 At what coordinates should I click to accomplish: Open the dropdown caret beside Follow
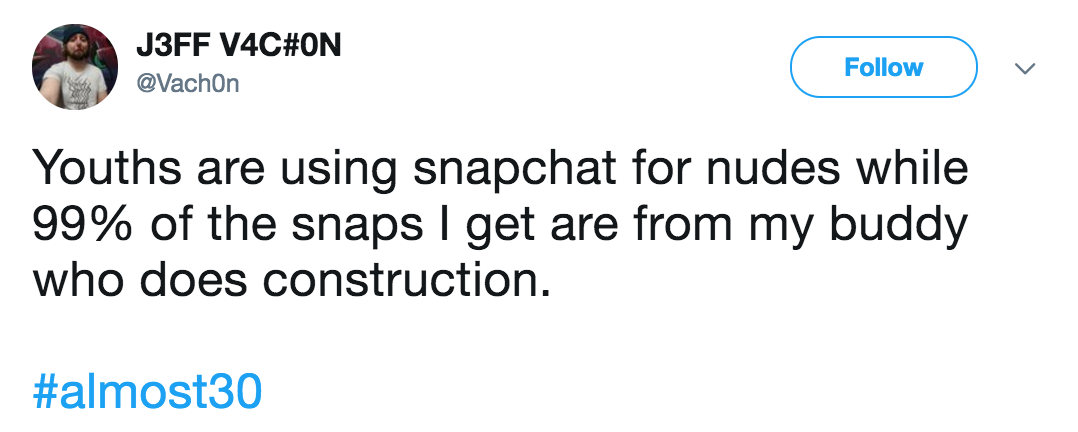1025,68
